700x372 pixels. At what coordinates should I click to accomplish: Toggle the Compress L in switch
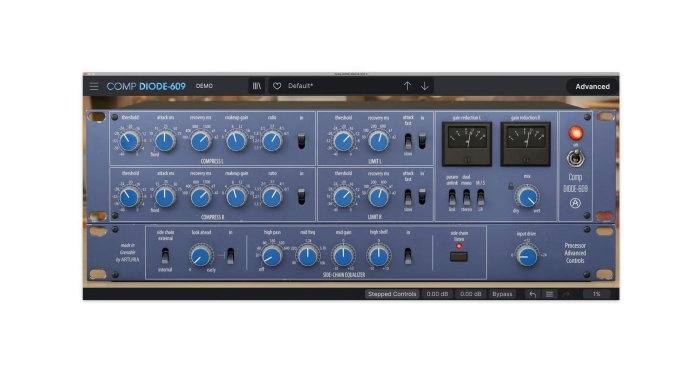point(302,141)
